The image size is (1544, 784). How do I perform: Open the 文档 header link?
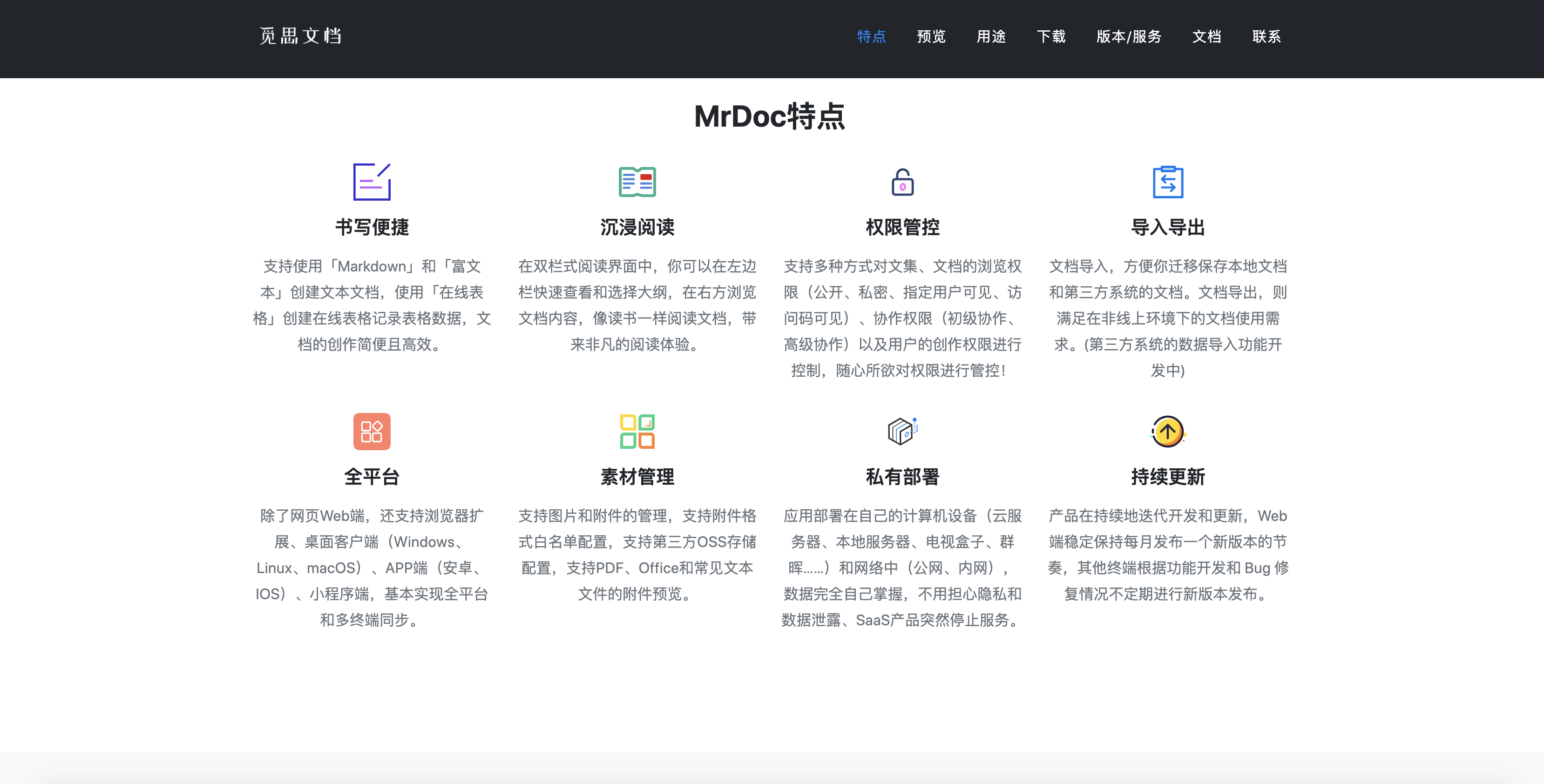click(1206, 37)
